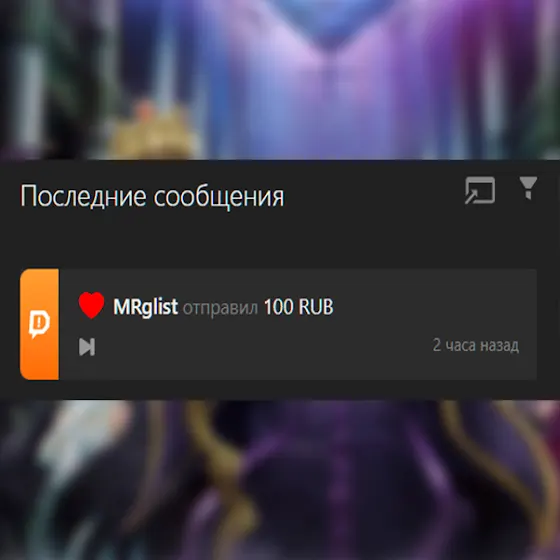Click the number 100 in donation
Image resolution: width=560 pixels, height=560 pixels.
pos(278,307)
